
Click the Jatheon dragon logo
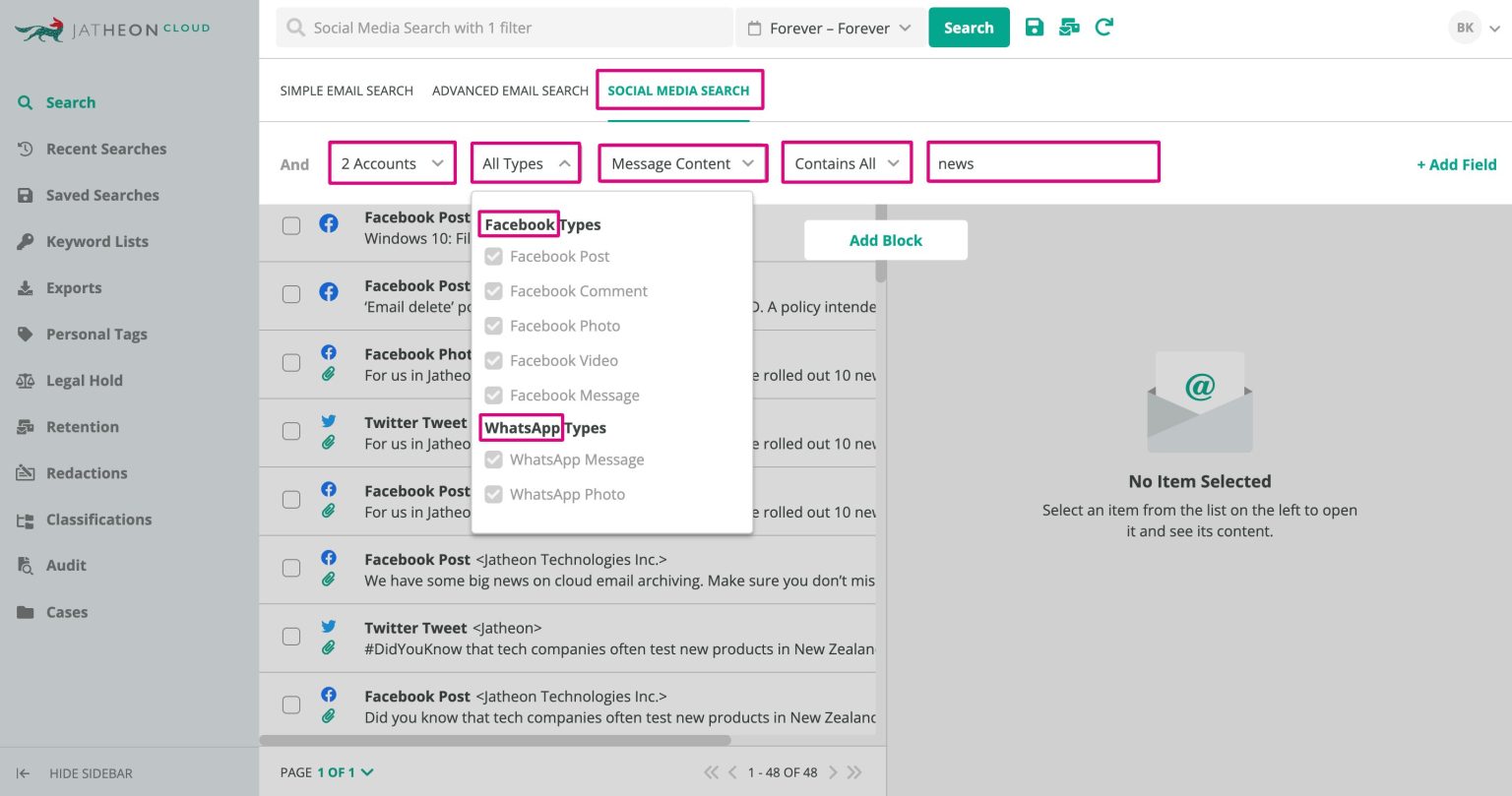click(x=39, y=28)
